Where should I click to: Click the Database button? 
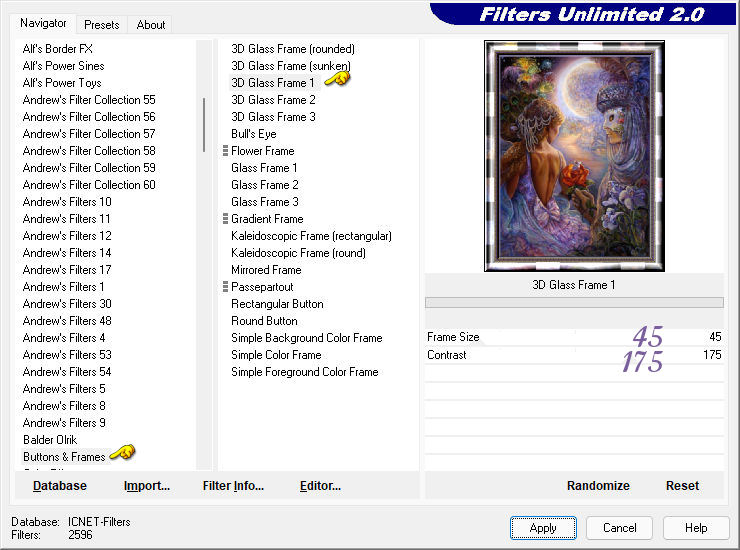click(59, 486)
